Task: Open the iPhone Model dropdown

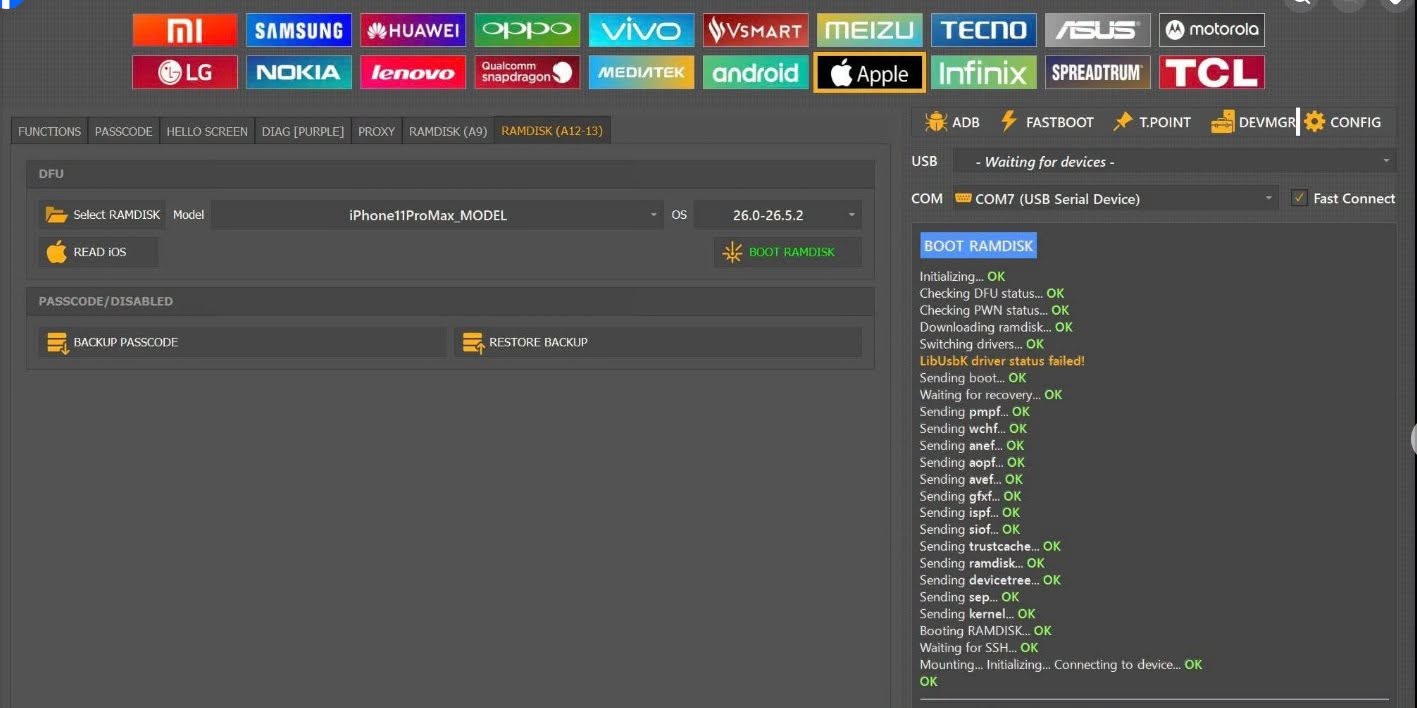Action: (437, 215)
